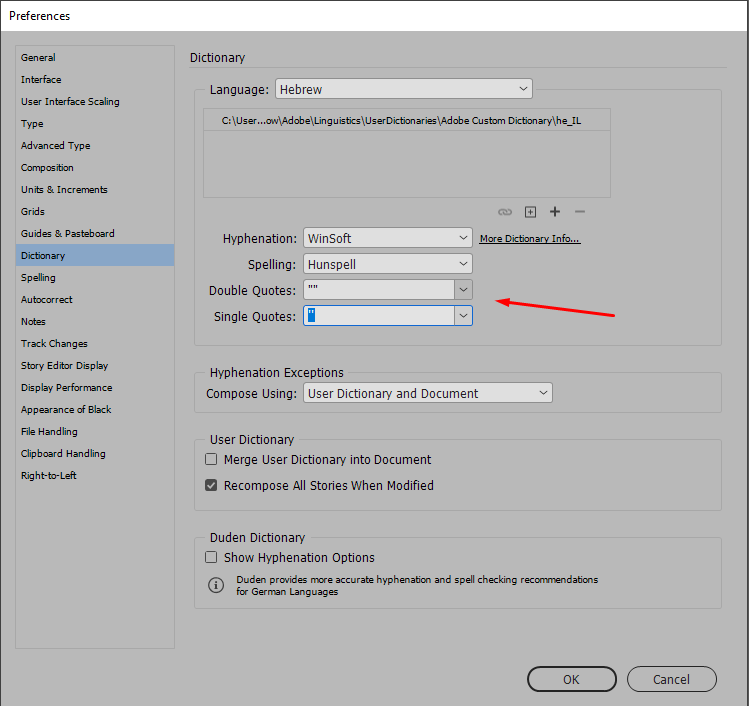Go to Grids preferences
Image resolution: width=749 pixels, height=706 pixels.
[x=95, y=211]
